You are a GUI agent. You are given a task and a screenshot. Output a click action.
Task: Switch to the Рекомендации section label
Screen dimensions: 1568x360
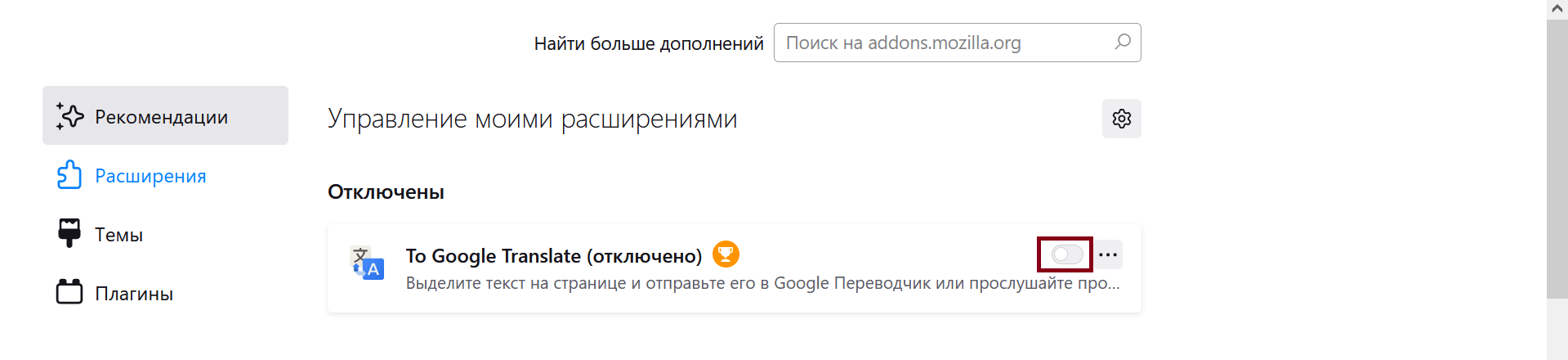pyautogui.click(x=161, y=117)
